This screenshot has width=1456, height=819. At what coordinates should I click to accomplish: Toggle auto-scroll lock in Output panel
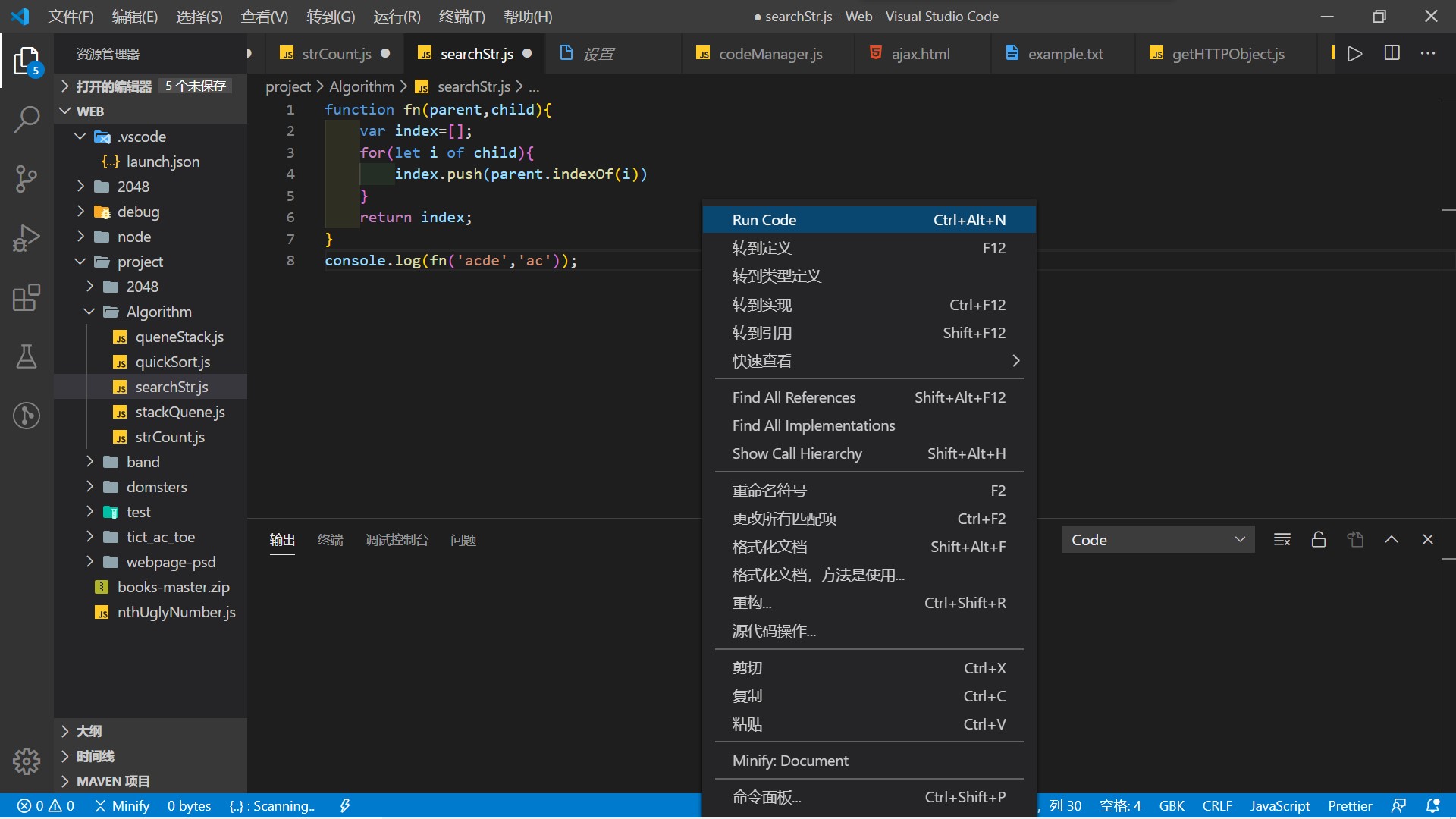click(x=1318, y=539)
